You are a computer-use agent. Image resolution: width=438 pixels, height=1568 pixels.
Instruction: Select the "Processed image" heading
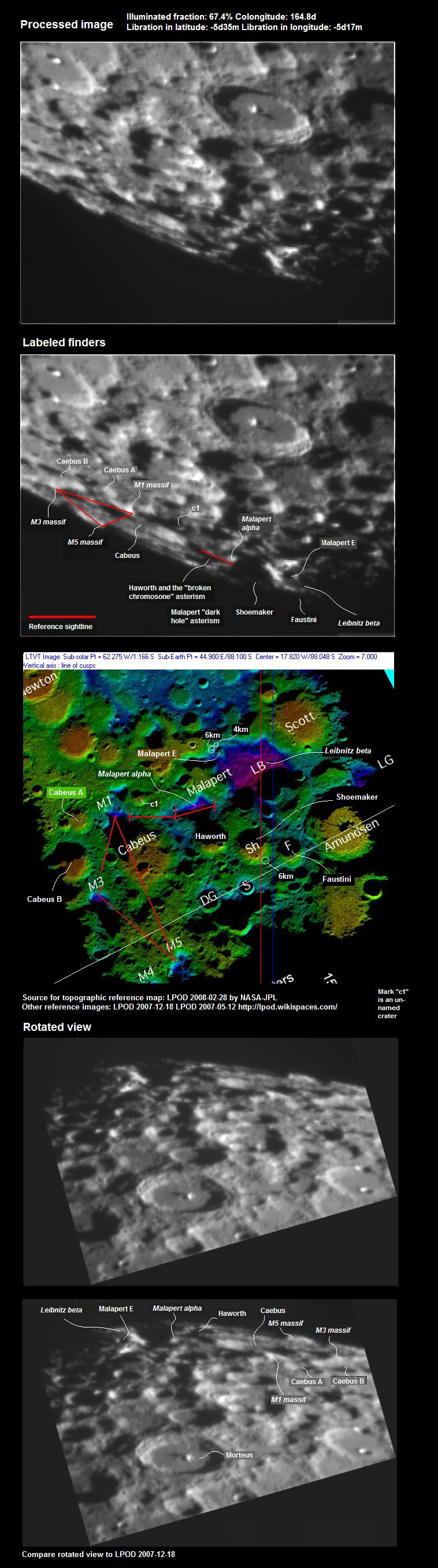66,25
